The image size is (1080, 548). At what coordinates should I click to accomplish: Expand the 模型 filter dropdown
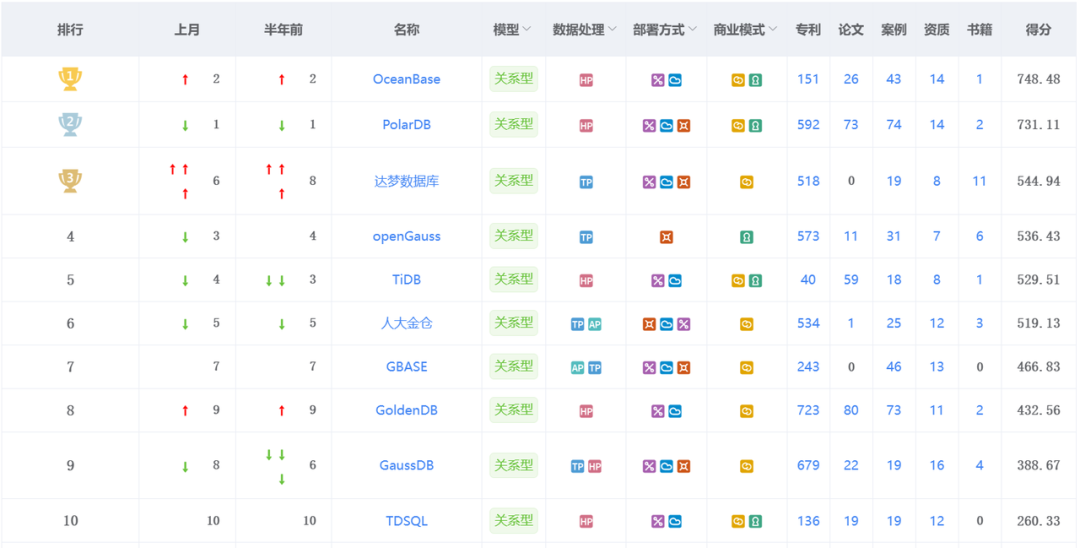[x=527, y=30]
